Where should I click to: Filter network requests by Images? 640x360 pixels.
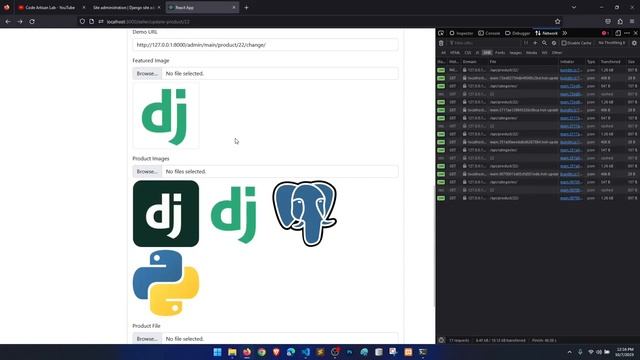[x=516, y=53]
